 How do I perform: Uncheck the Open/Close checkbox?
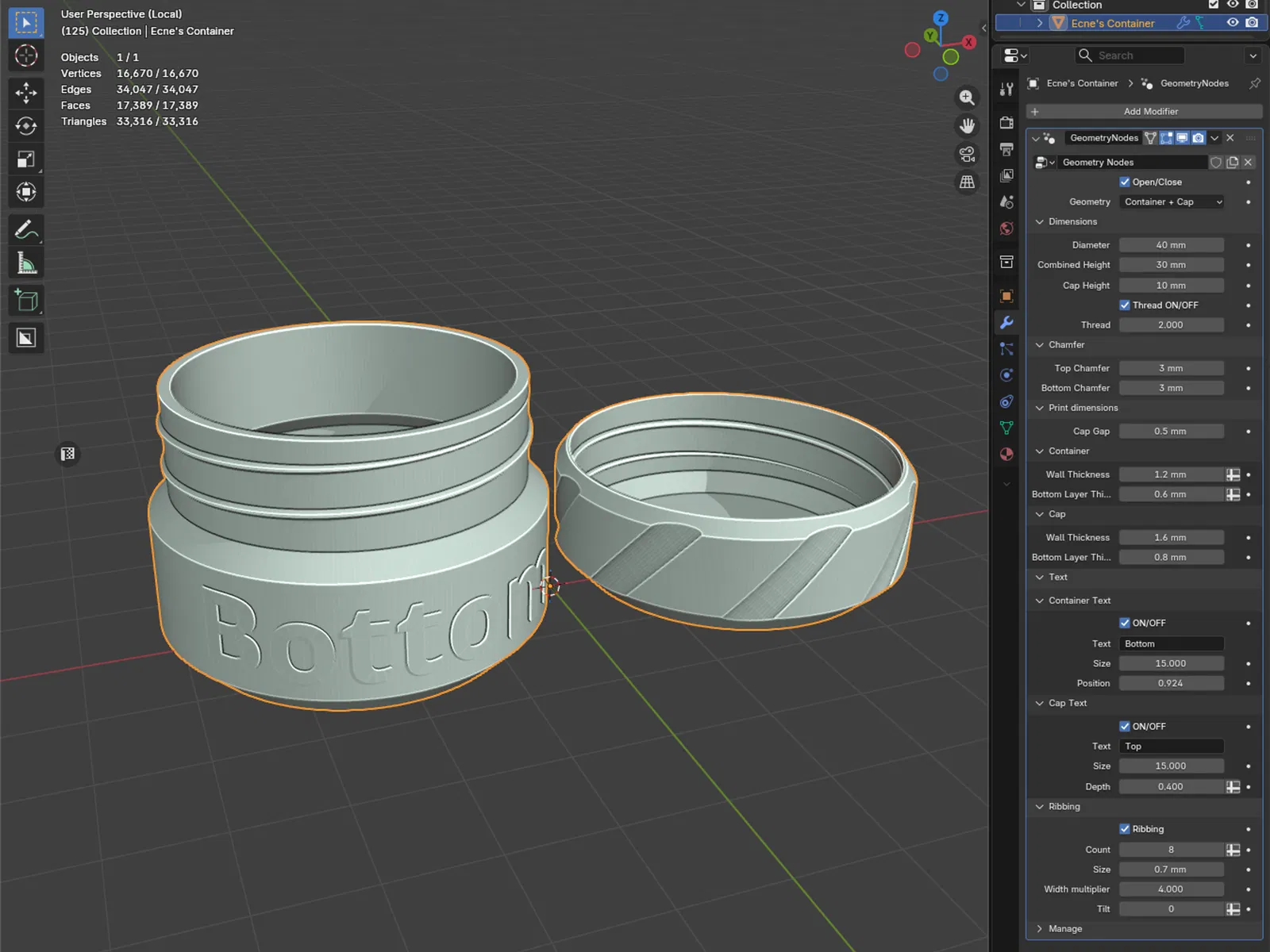point(1125,182)
